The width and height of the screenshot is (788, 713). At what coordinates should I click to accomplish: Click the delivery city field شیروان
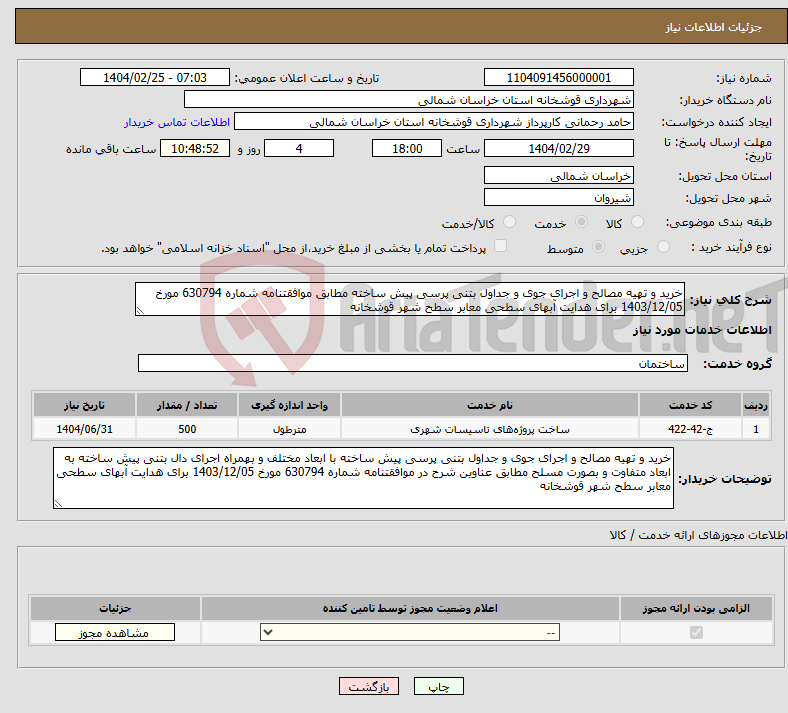(x=558, y=197)
